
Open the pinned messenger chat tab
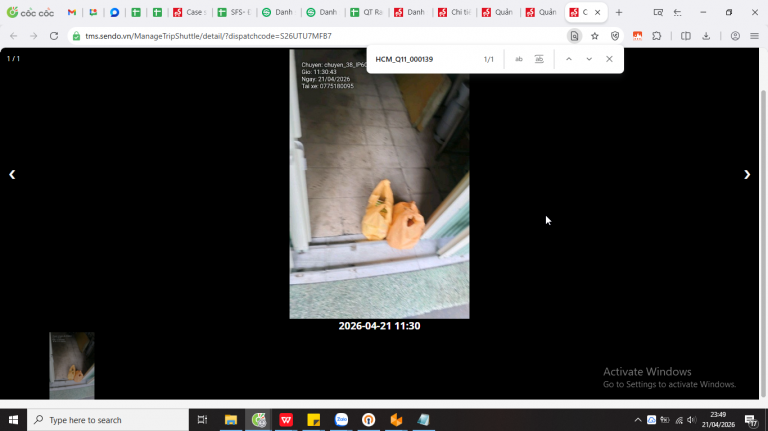pyautogui.click(x=115, y=12)
